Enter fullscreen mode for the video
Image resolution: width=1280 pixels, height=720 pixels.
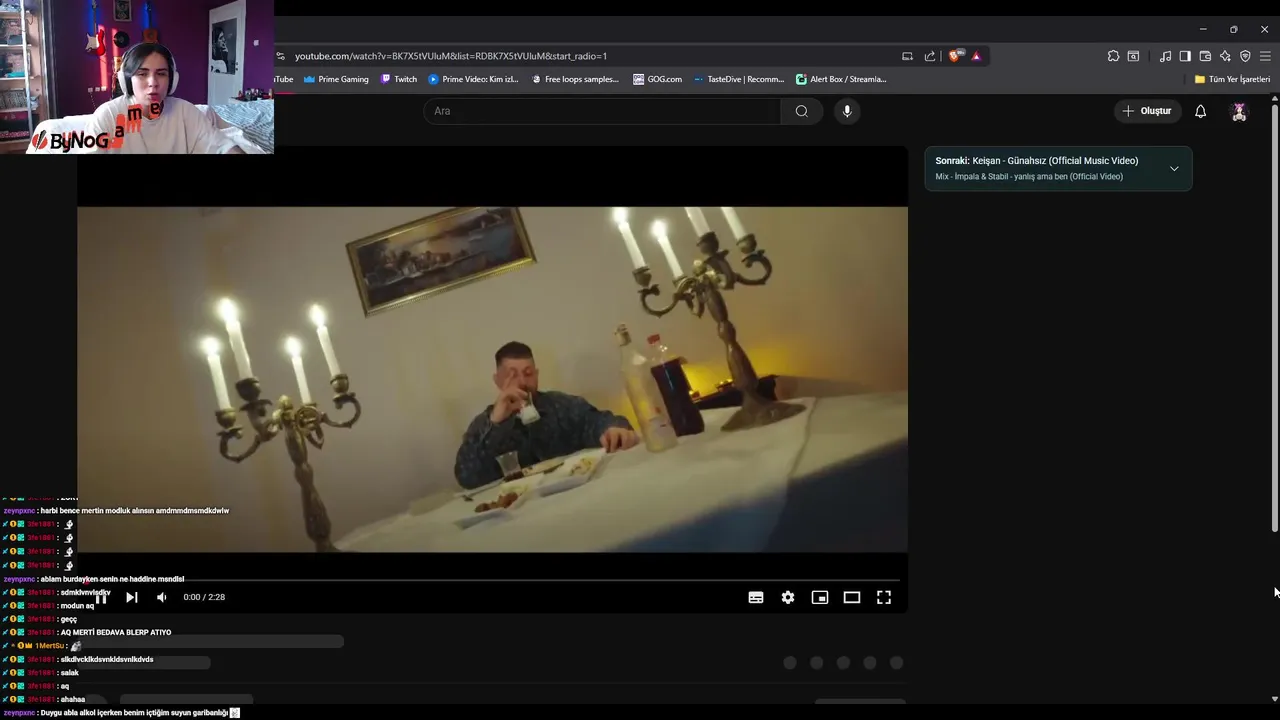pyautogui.click(x=884, y=597)
